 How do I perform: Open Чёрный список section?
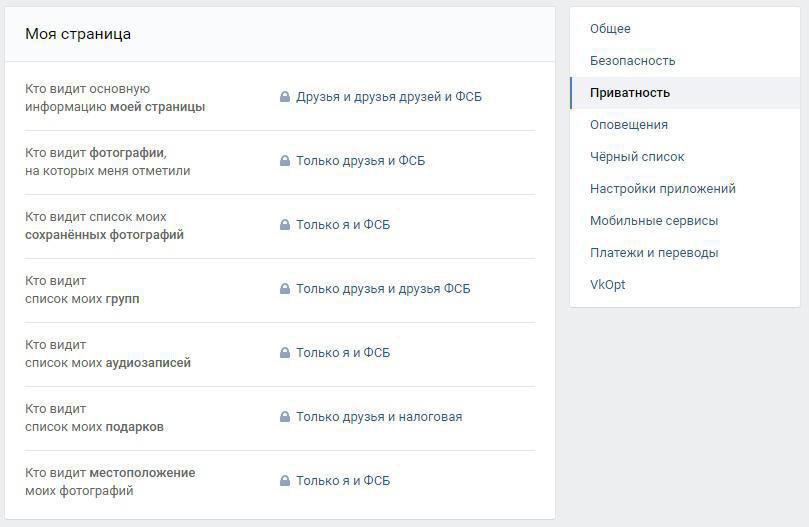point(637,157)
